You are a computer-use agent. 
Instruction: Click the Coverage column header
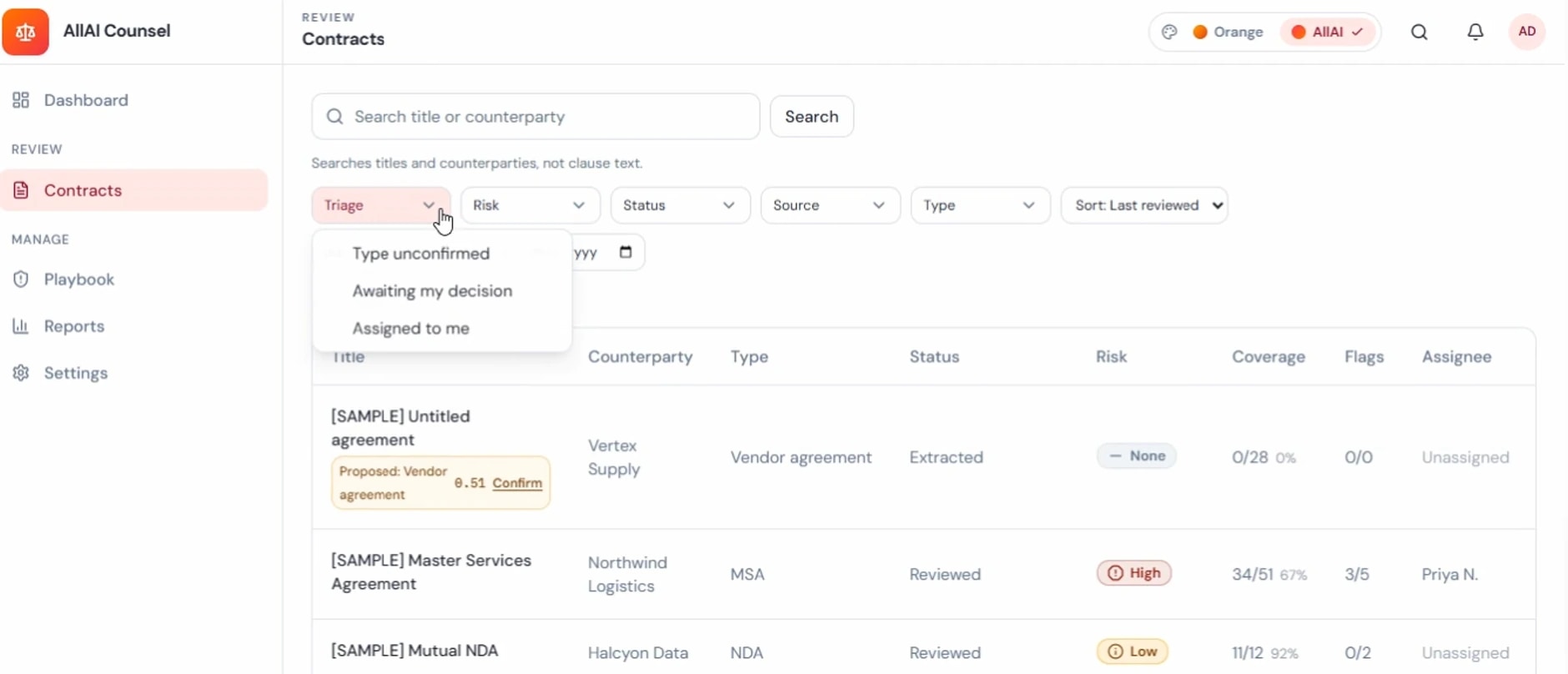(1269, 357)
